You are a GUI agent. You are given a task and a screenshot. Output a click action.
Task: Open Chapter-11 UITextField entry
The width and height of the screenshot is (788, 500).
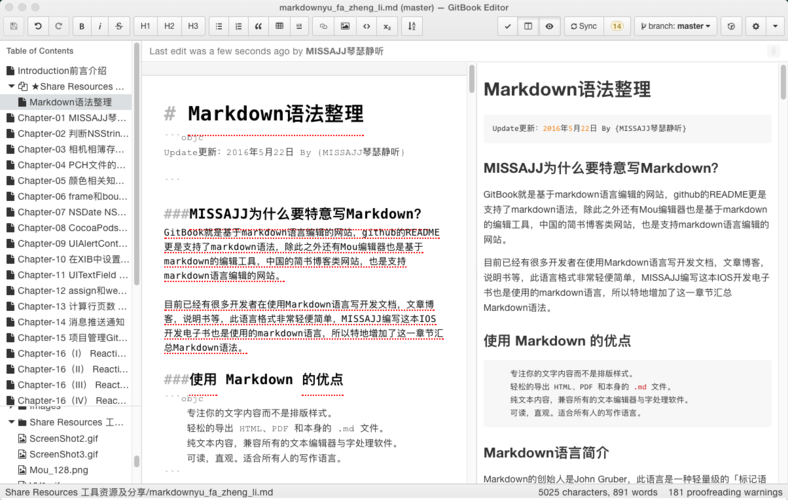click(66, 275)
